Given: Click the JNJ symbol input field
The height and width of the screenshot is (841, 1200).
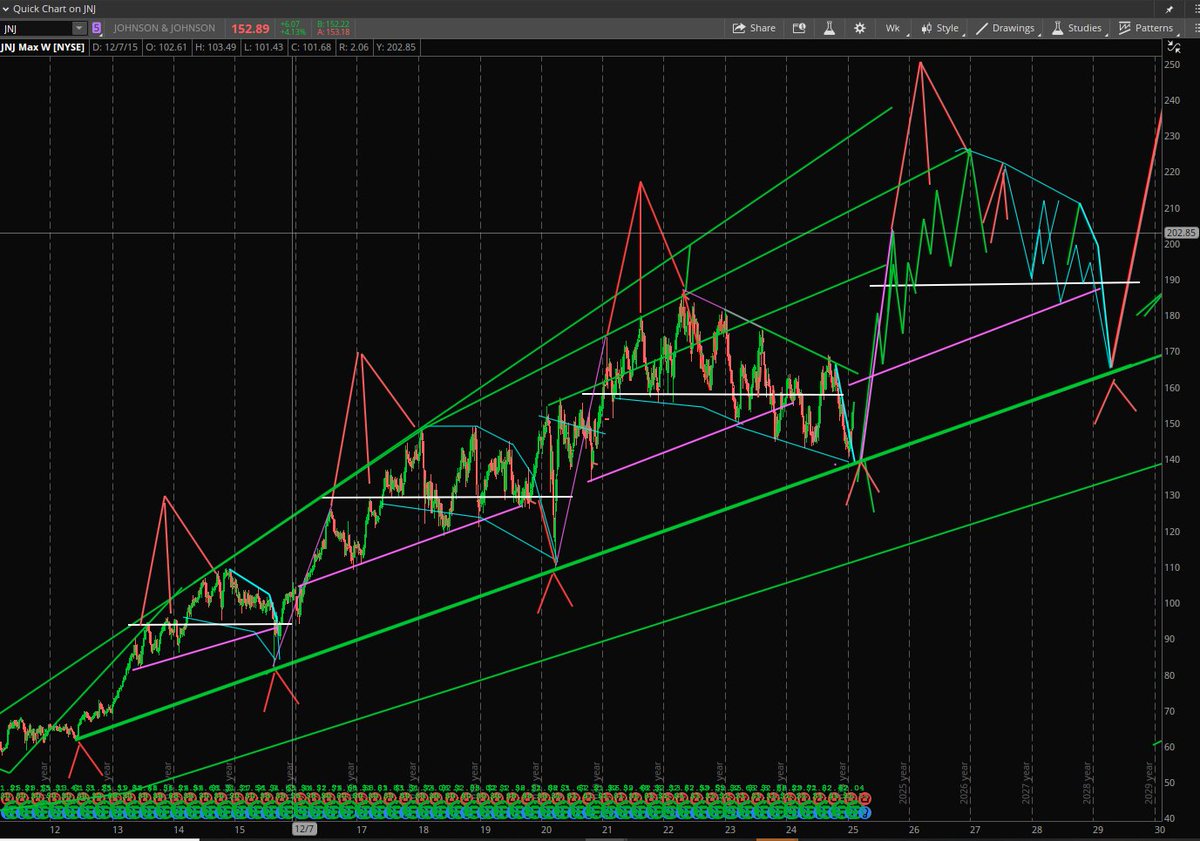Looking at the screenshot, I should tap(36, 28).
